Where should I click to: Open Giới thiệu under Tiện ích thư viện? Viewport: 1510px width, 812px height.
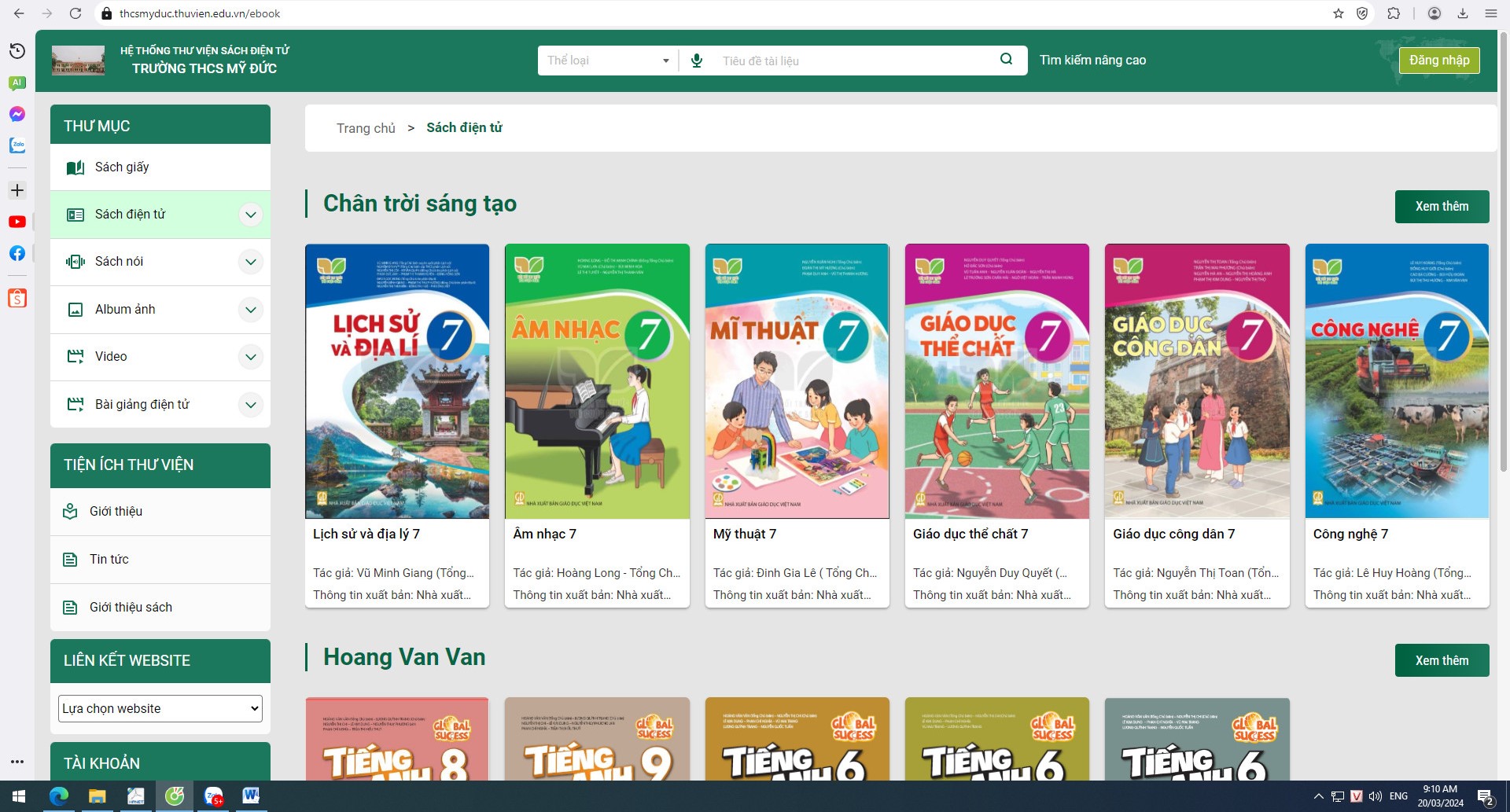[160, 512]
